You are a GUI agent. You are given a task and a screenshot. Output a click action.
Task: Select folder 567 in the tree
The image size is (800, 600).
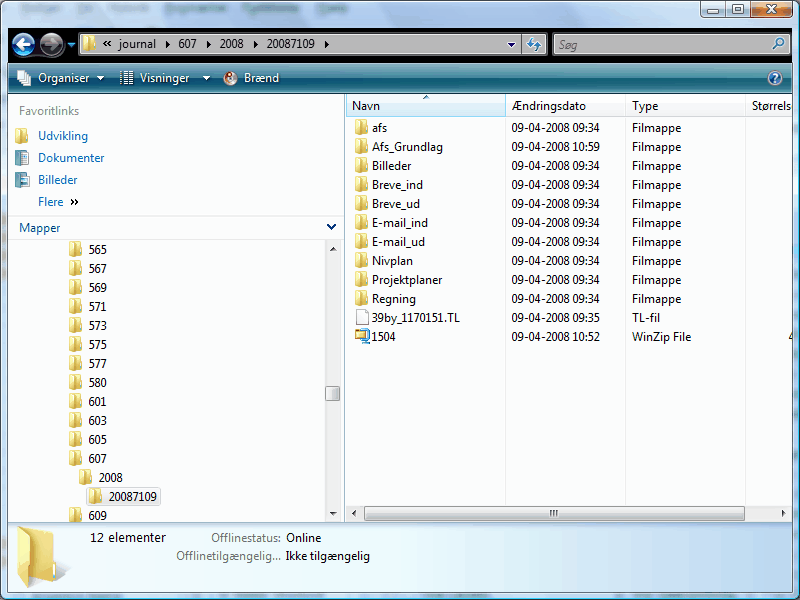97,268
